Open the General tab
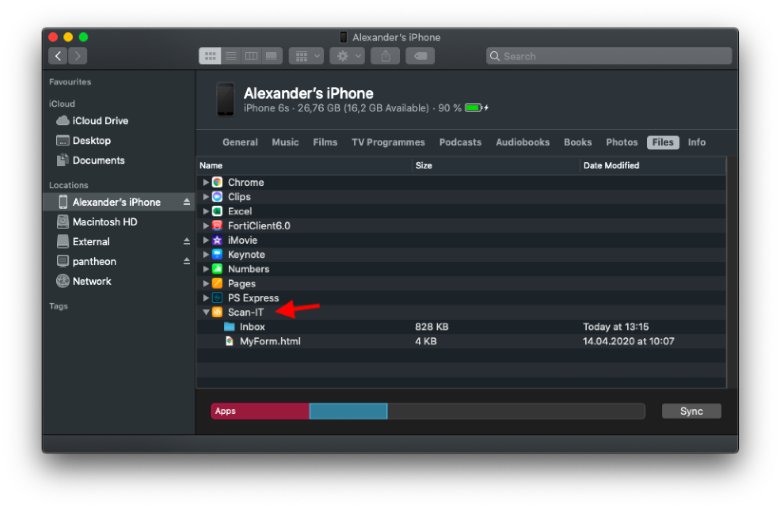The height and width of the screenshot is (509, 781). coord(240,142)
